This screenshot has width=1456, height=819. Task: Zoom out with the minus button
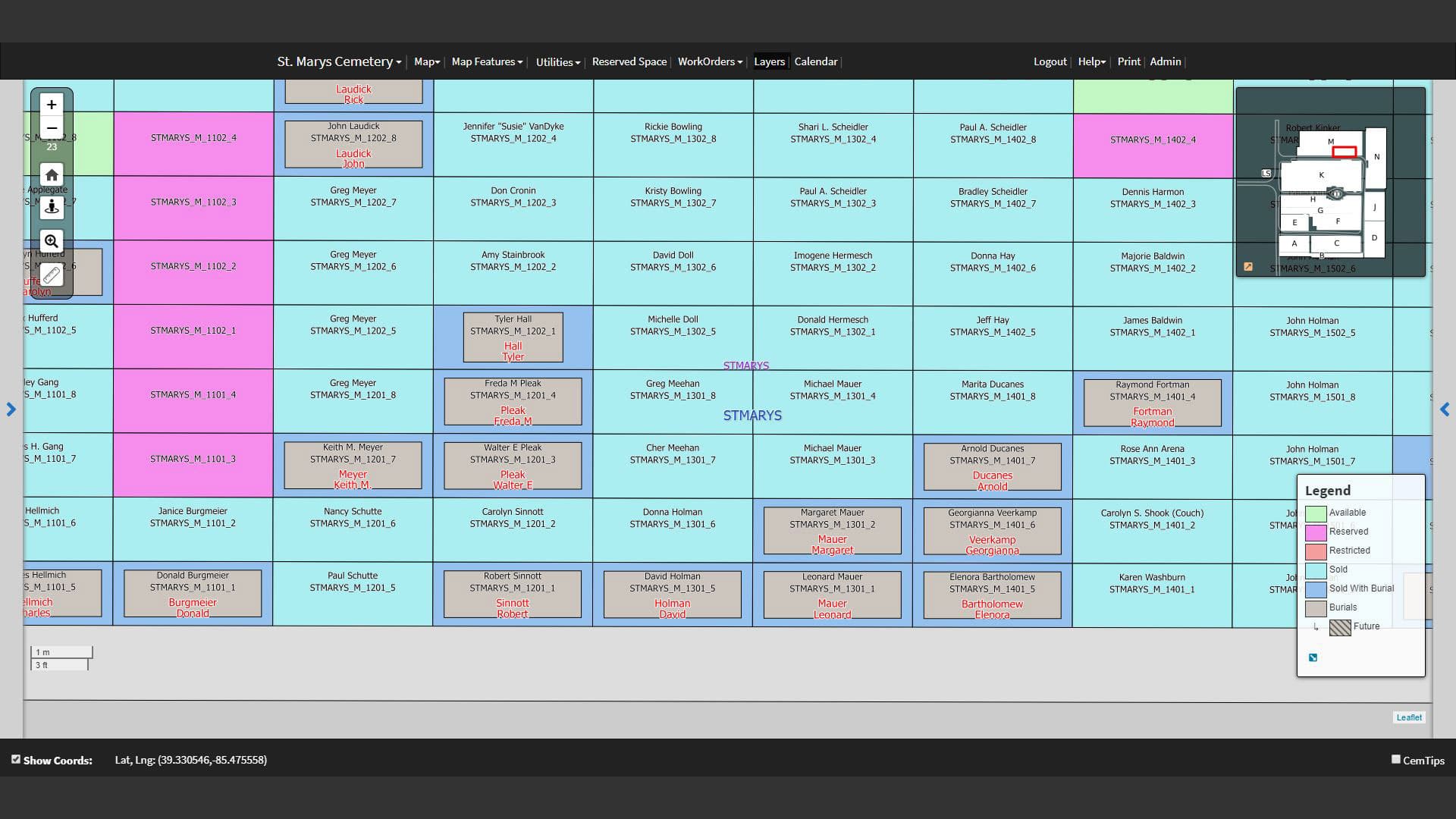coord(52,127)
